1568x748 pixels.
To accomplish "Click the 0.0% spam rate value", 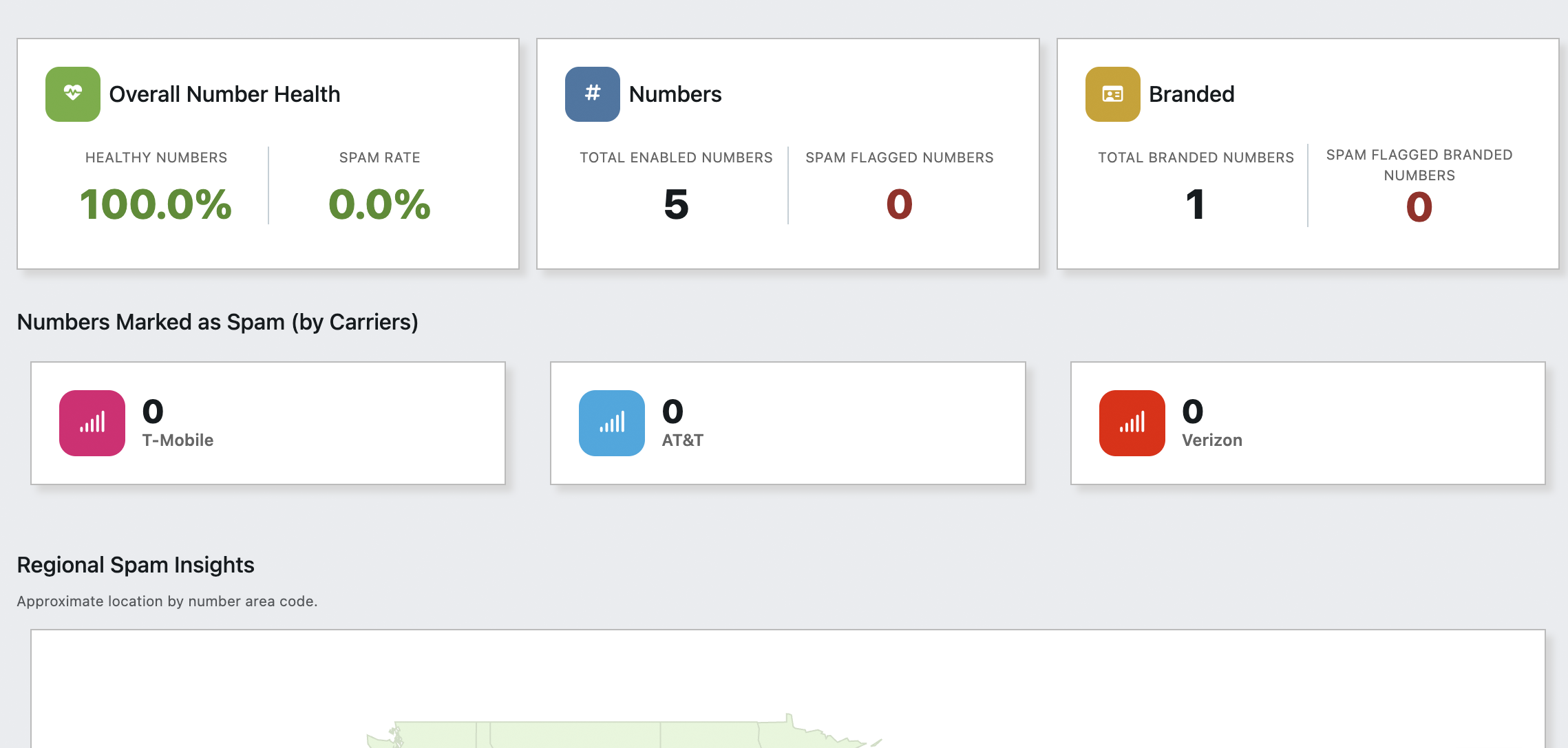I will (x=379, y=204).
